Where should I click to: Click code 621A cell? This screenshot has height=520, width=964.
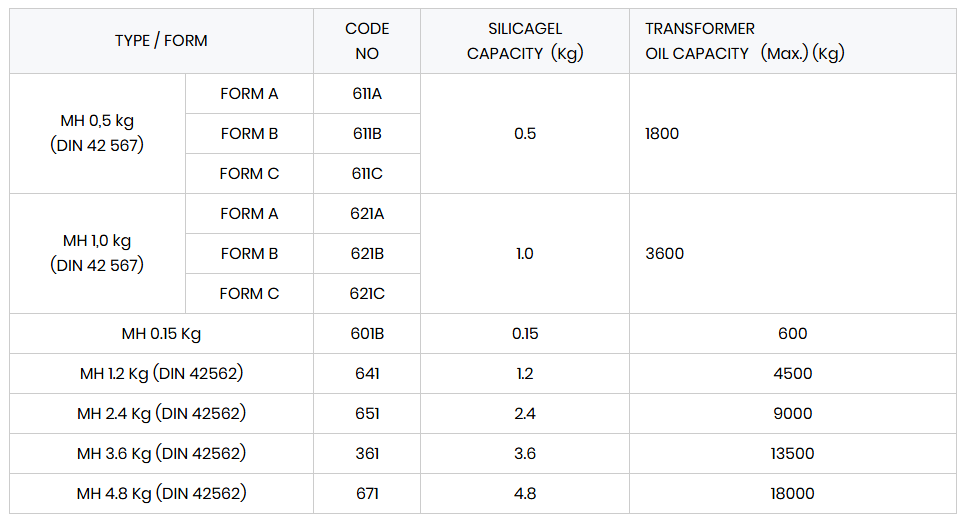tap(367, 213)
